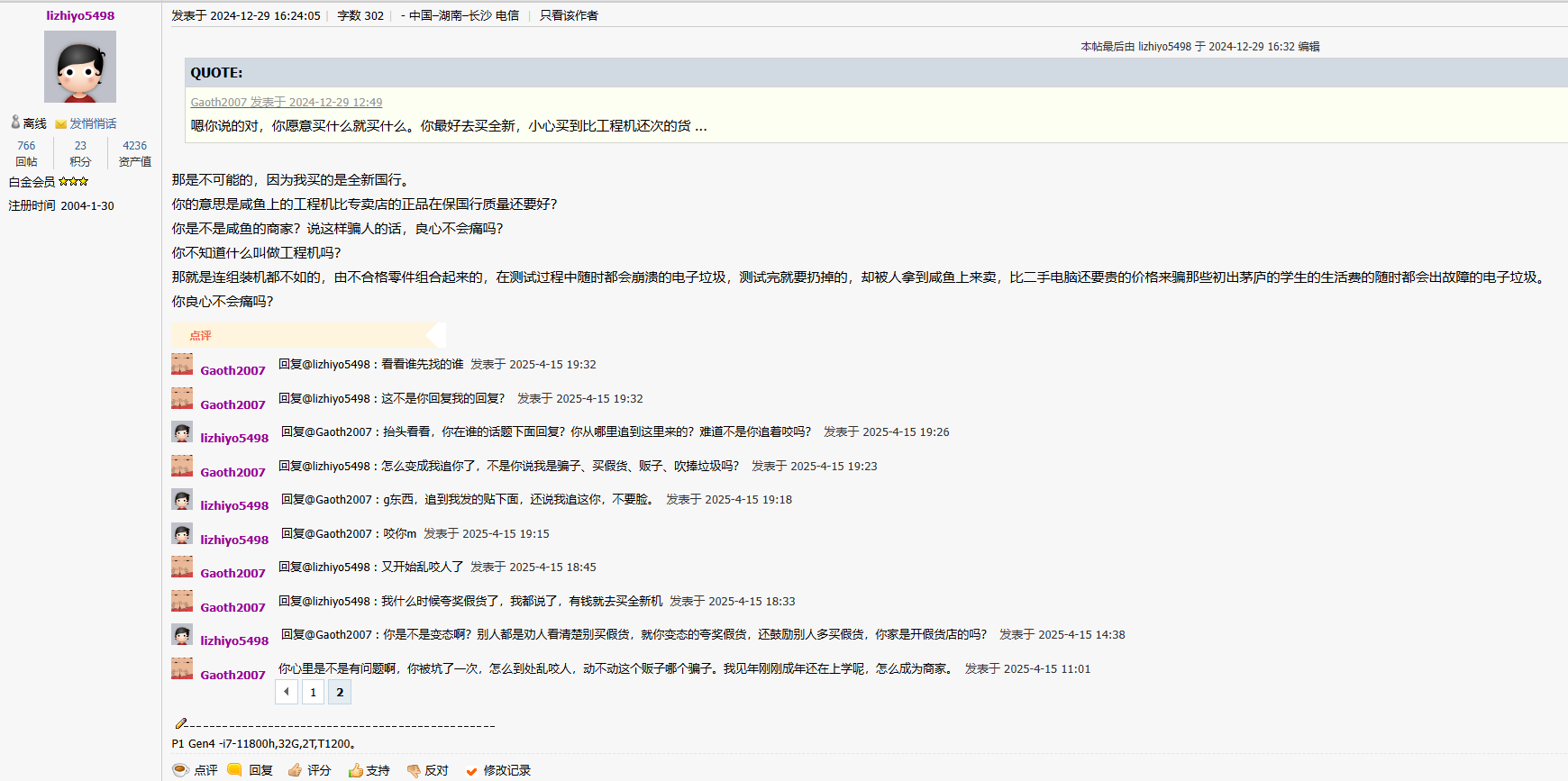
Task: Open lizhiyo5498 username link above avatar
Action: tap(80, 15)
